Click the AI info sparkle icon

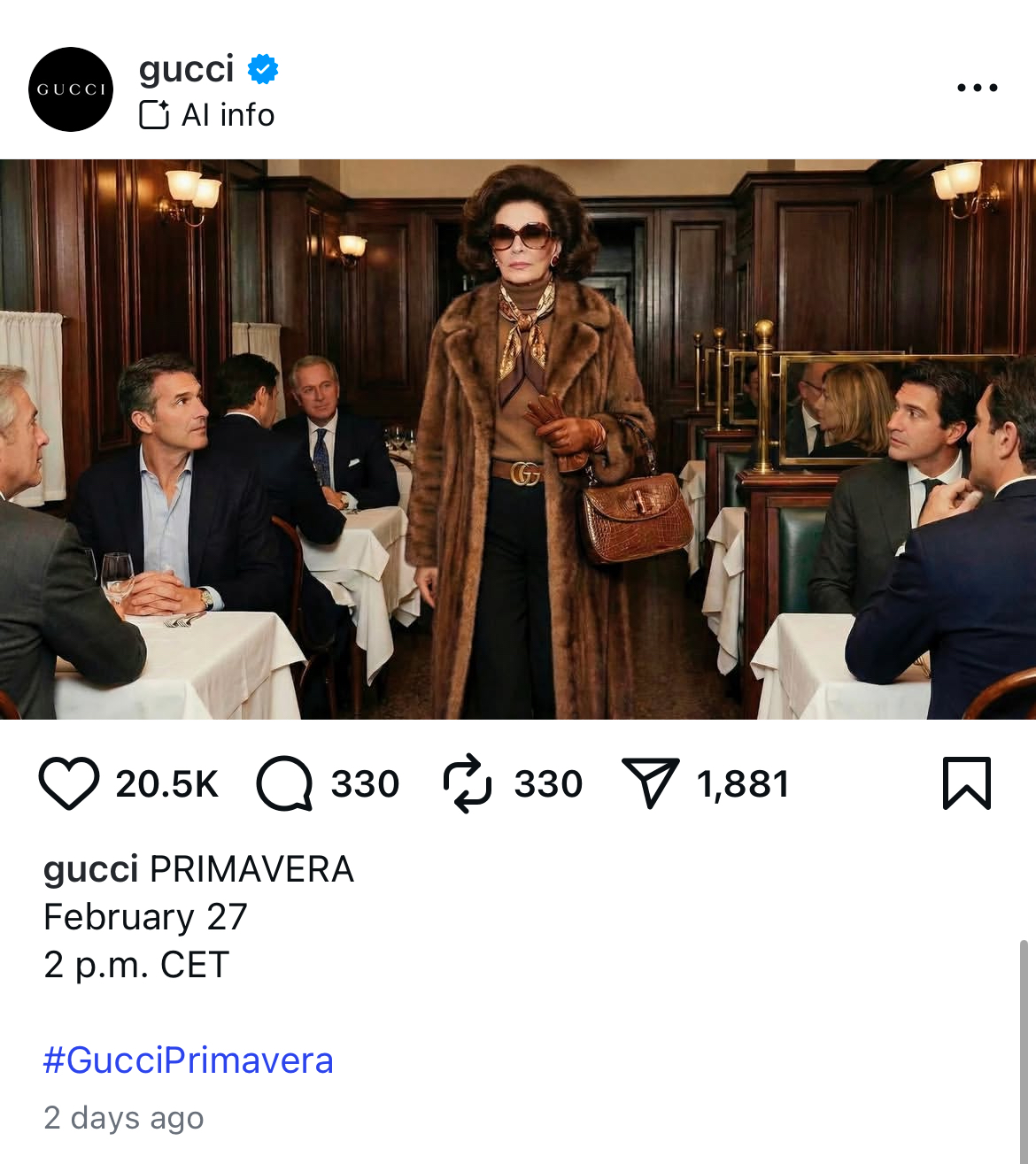(x=154, y=115)
